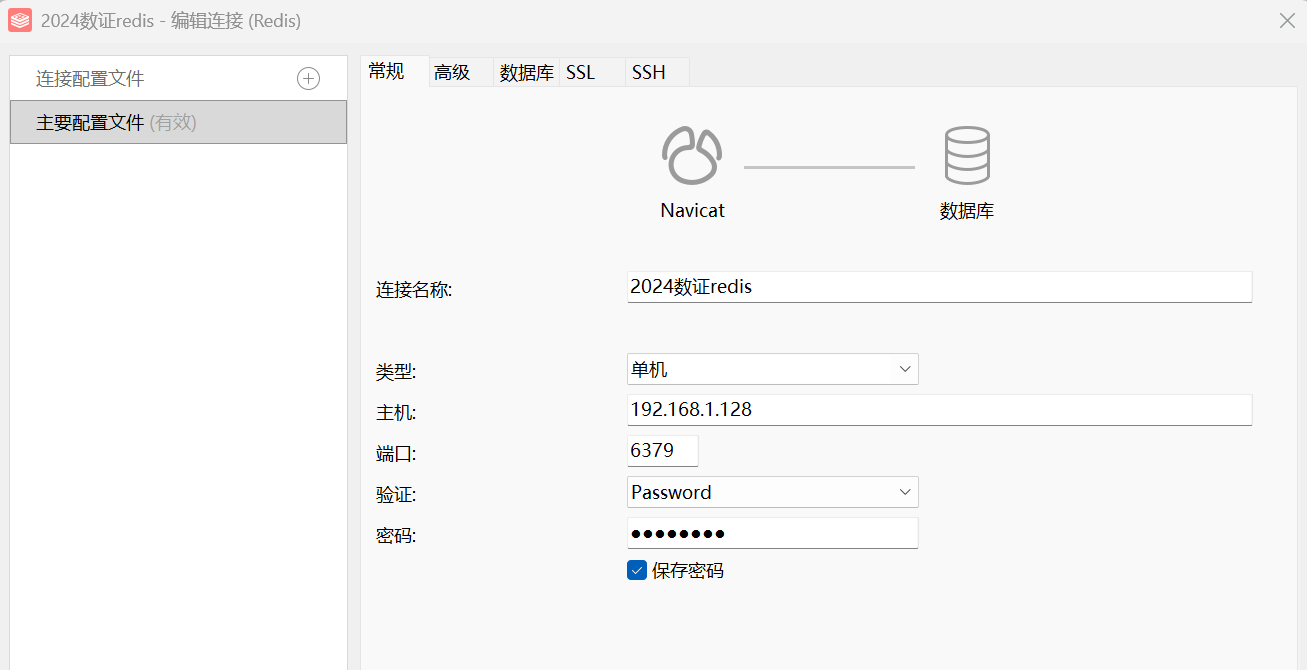Select 主要配置文件 profile in the list

coord(178,122)
